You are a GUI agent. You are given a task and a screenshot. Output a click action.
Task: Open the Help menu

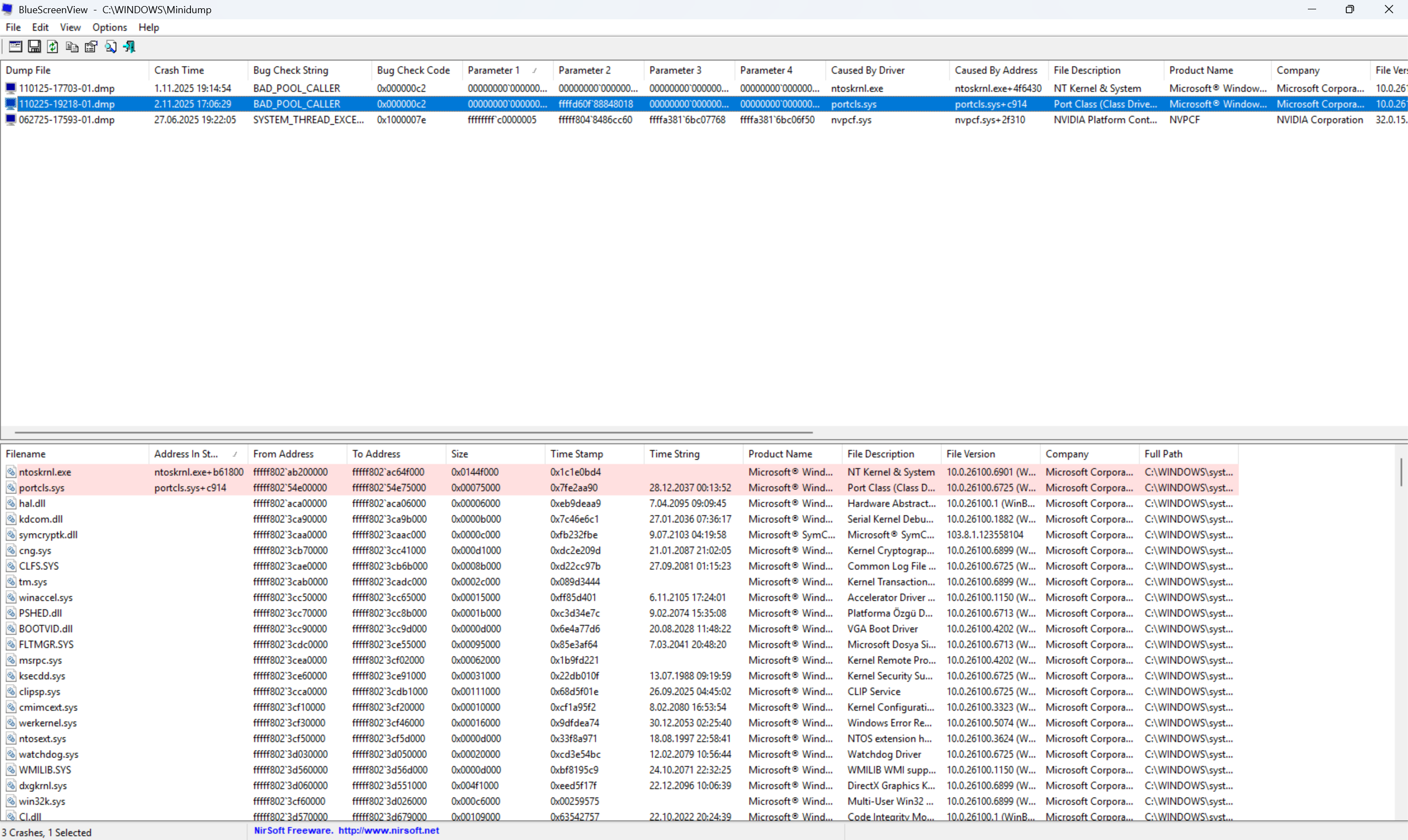pyautogui.click(x=149, y=27)
